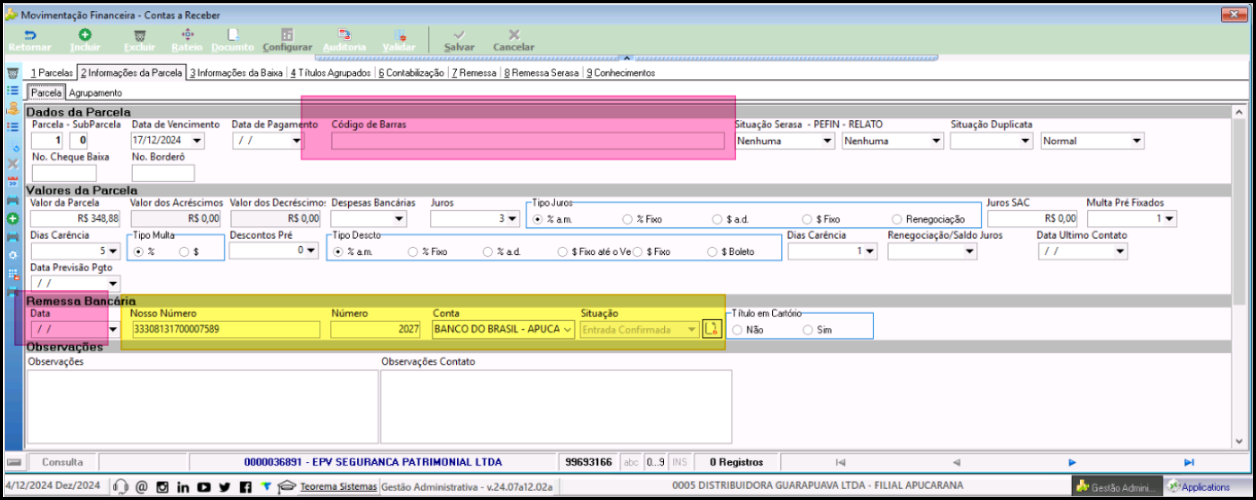
Task: Select 'Não' for Título em Cartório
Action: pos(738,329)
